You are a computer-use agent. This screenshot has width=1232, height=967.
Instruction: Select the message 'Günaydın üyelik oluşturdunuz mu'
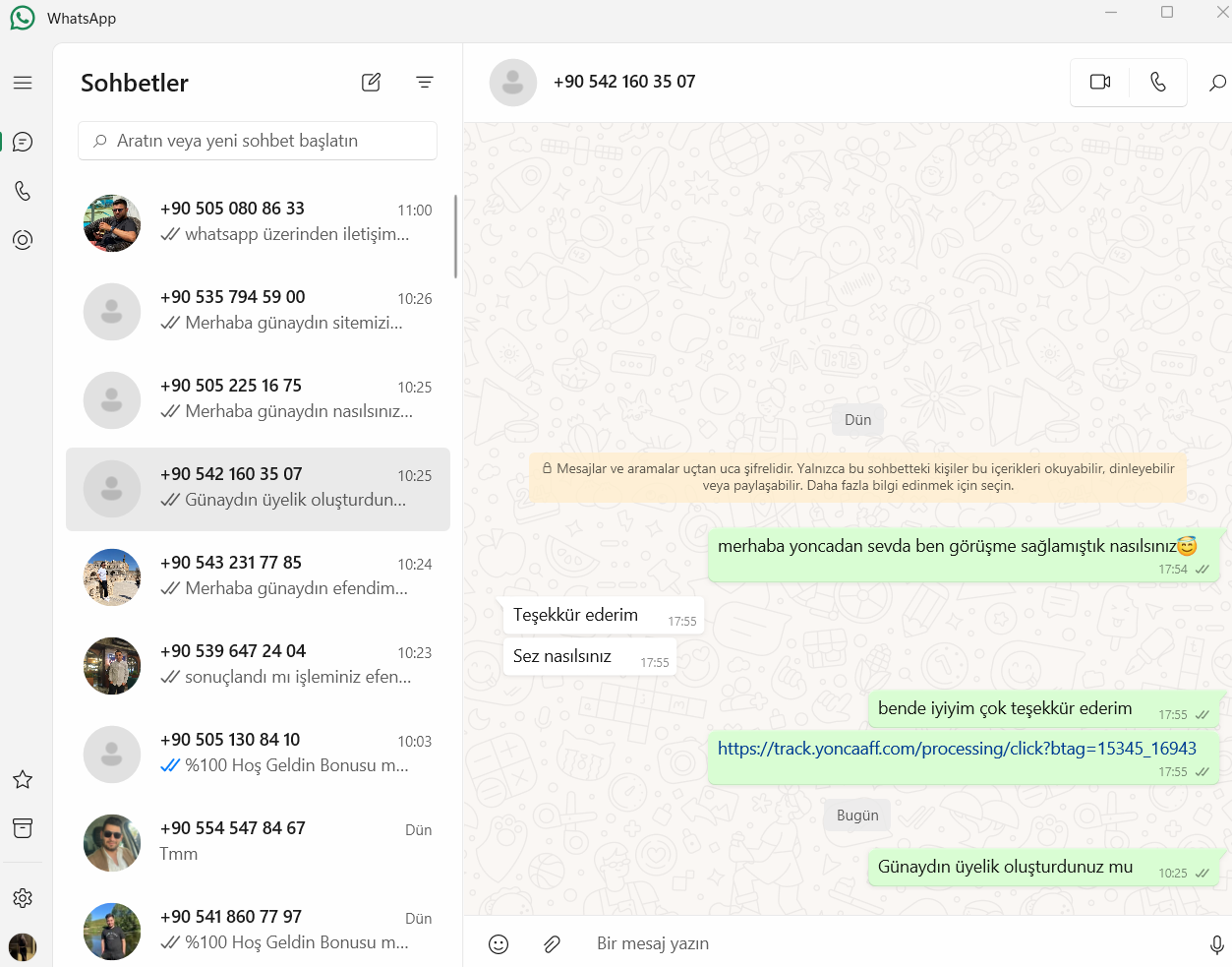click(x=1044, y=868)
